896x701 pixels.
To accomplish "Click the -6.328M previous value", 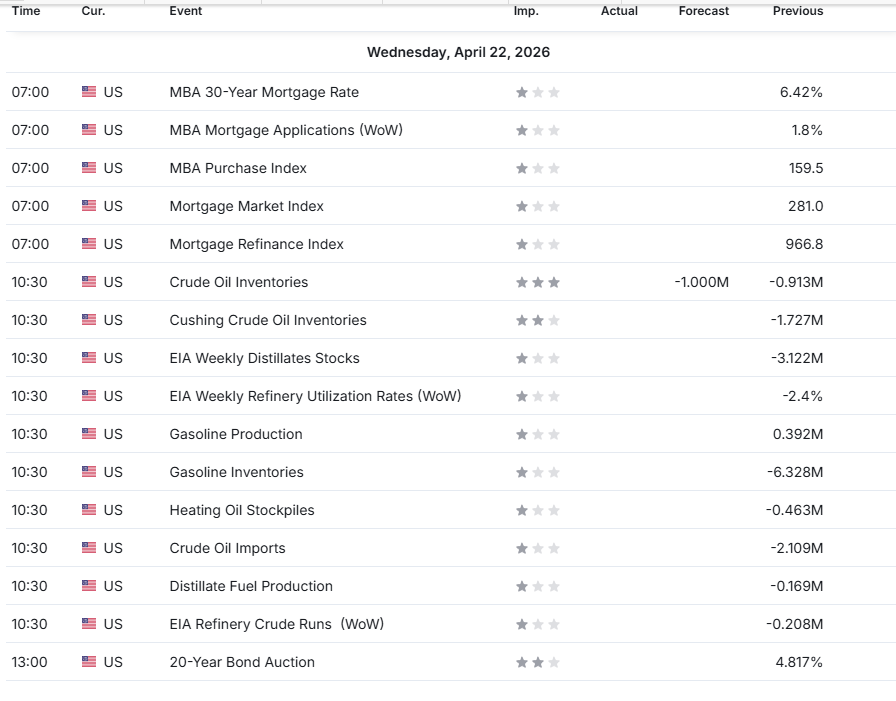I will pyautogui.click(x=795, y=472).
